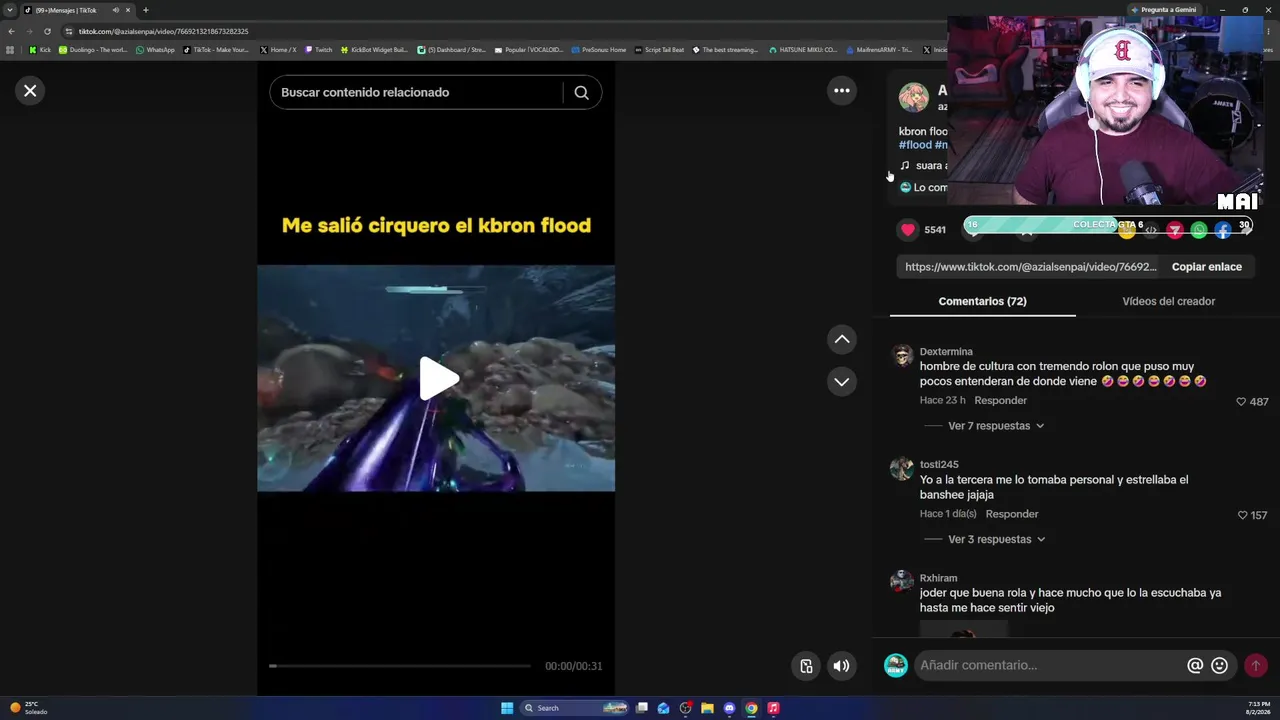Switch to Comentarios (72) tab

click(x=982, y=301)
